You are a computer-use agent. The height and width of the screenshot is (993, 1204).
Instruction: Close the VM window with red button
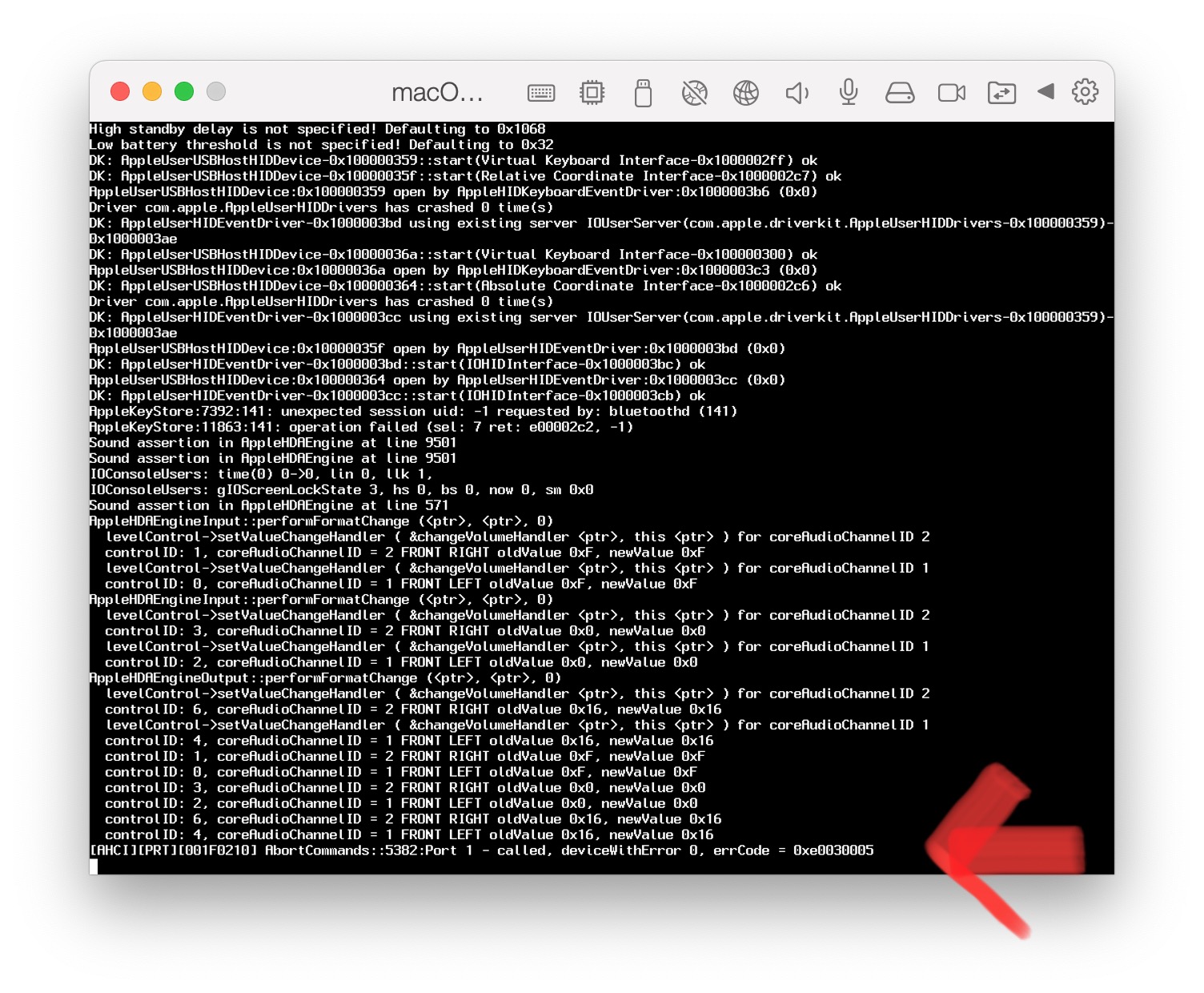coord(120,91)
